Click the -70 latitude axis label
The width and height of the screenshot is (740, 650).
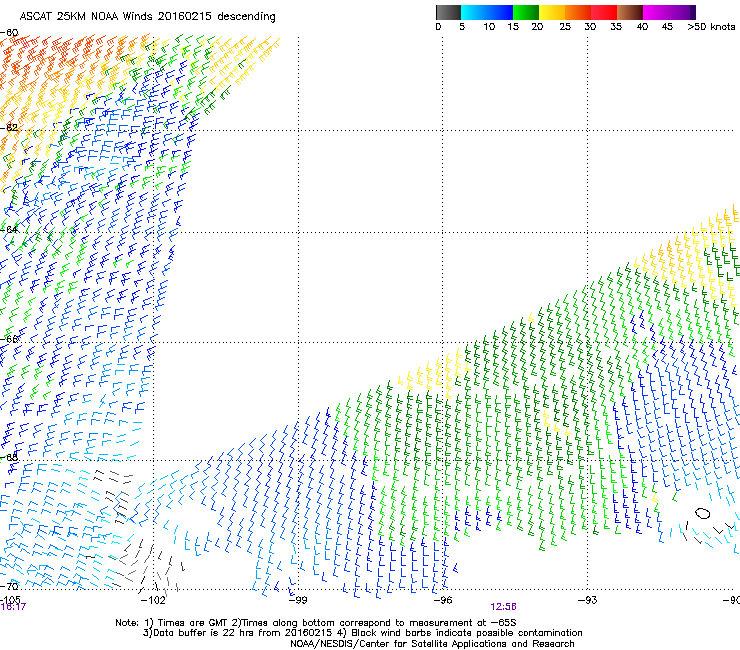(x=9, y=586)
